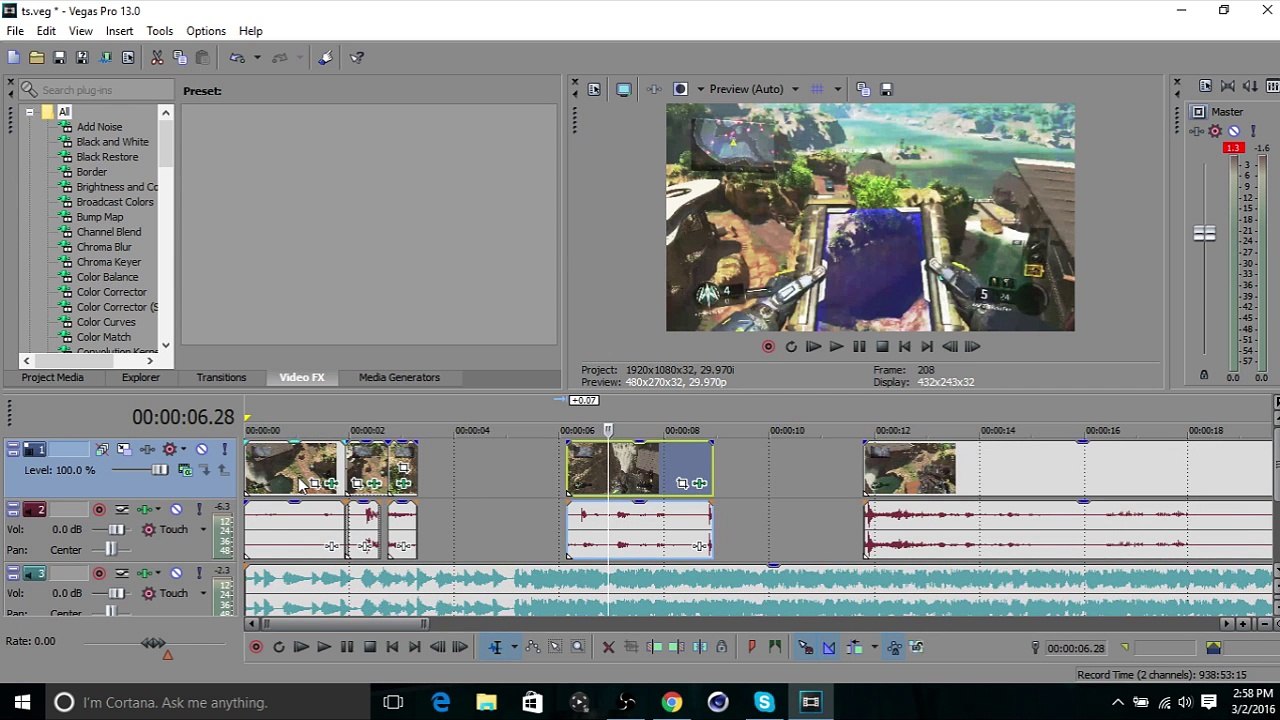The height and width of the screenshot is (720, 1280).
Task: Open the Options menu
Action: (206, 31)
